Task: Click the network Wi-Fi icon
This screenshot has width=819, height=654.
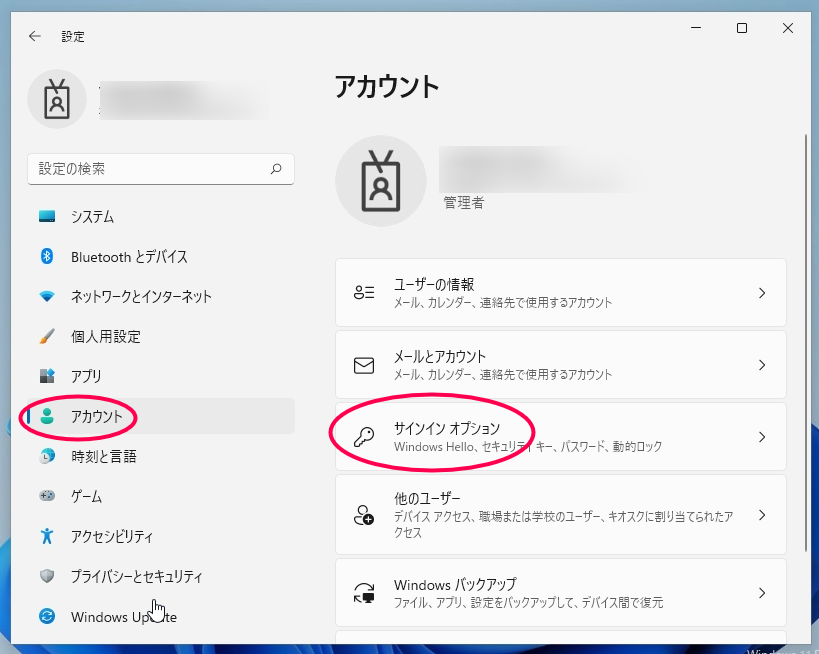Action: click(47, 296)
